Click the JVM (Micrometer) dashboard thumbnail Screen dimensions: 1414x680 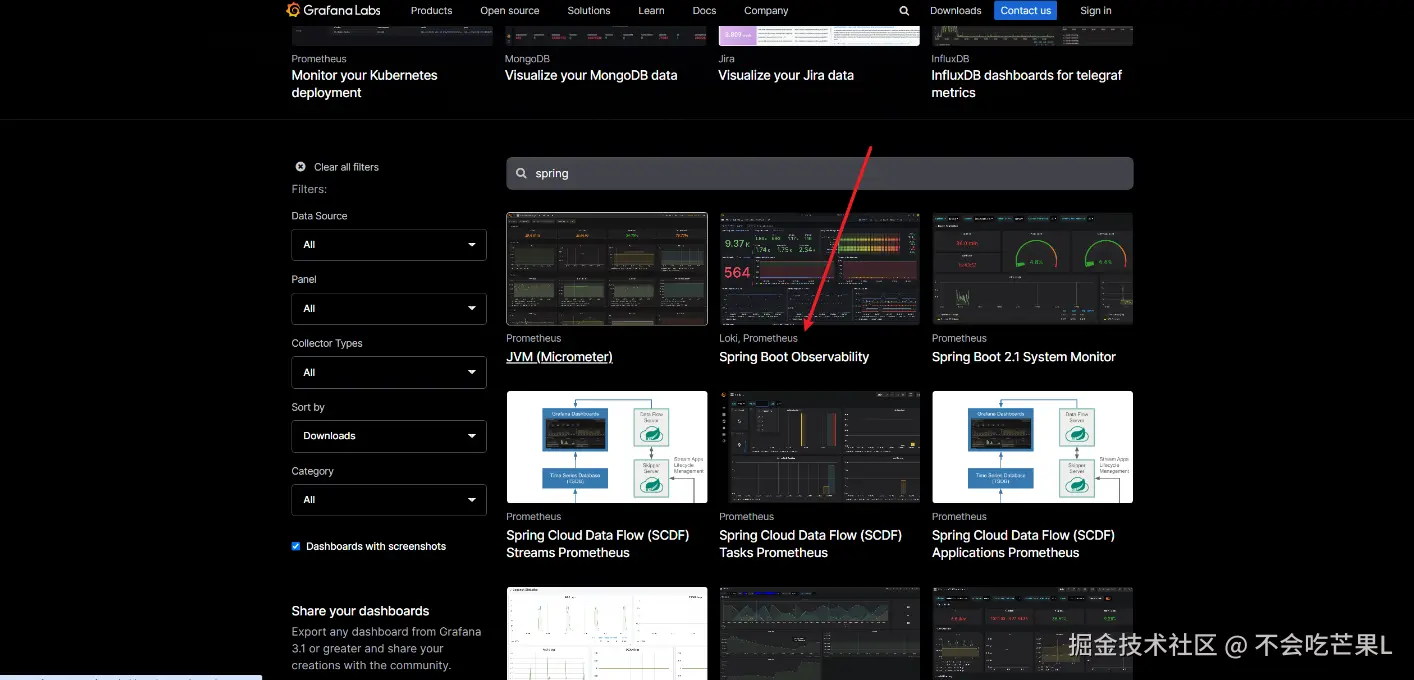pyautogui.click(x=607, y=269)
